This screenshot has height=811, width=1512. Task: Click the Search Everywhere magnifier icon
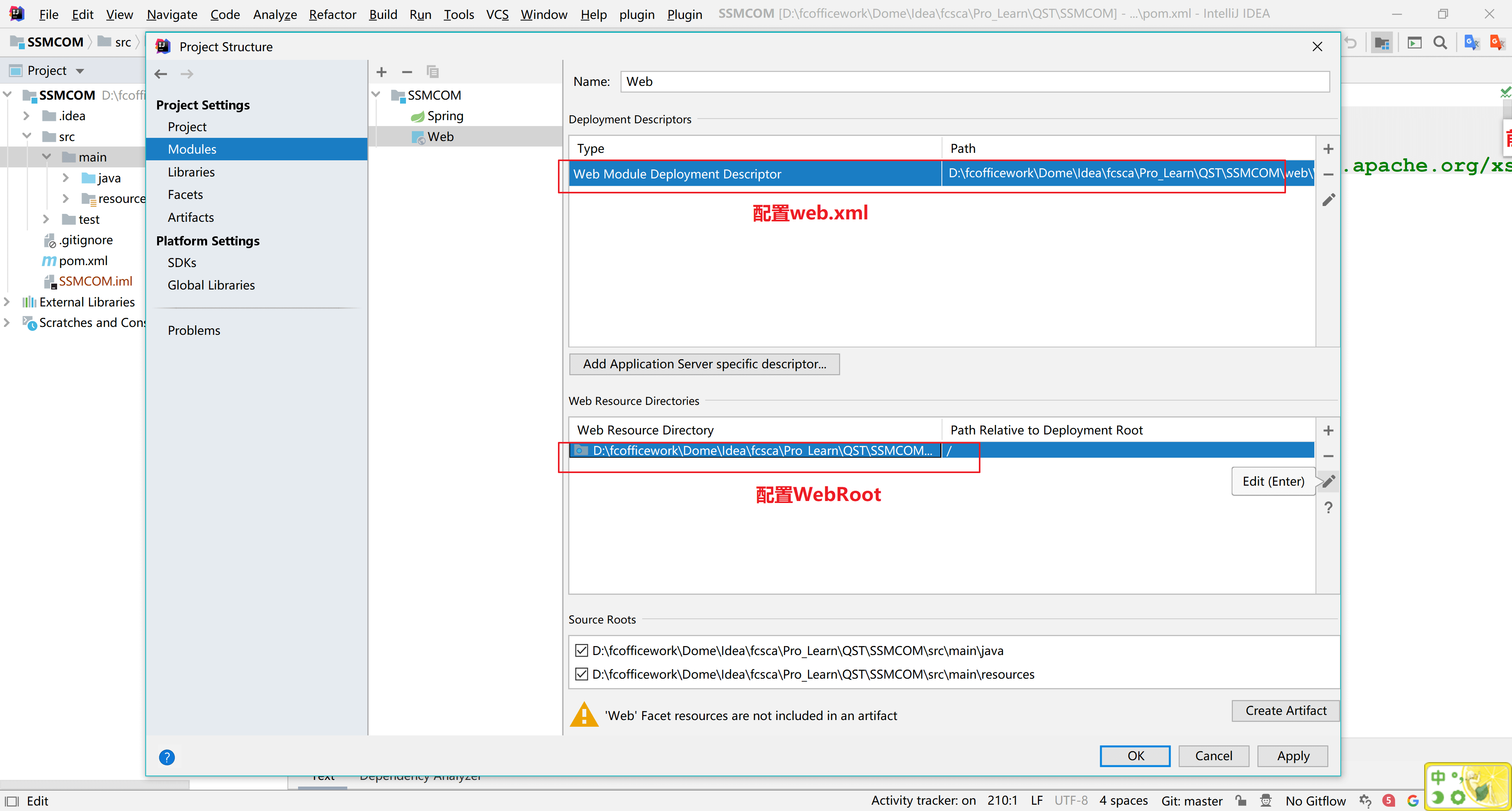tap(1440, 42)
